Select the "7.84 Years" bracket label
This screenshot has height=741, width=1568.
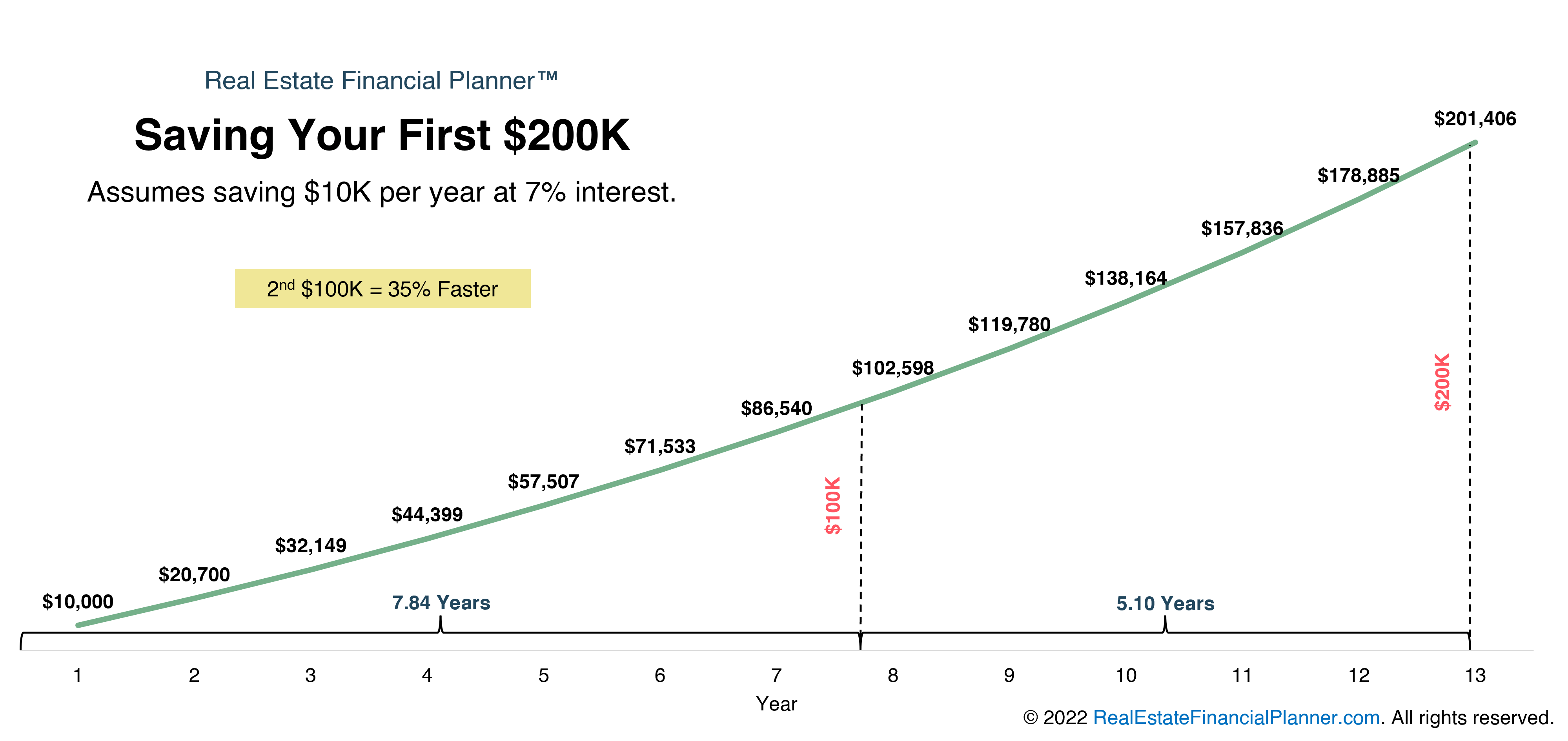(441, 603)
